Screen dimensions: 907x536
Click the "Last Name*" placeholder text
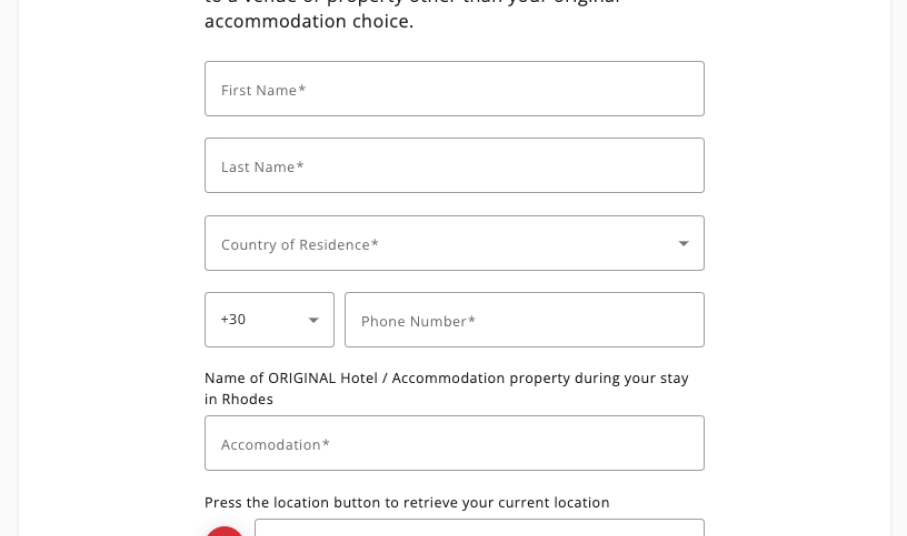click(x=262, y=167)
